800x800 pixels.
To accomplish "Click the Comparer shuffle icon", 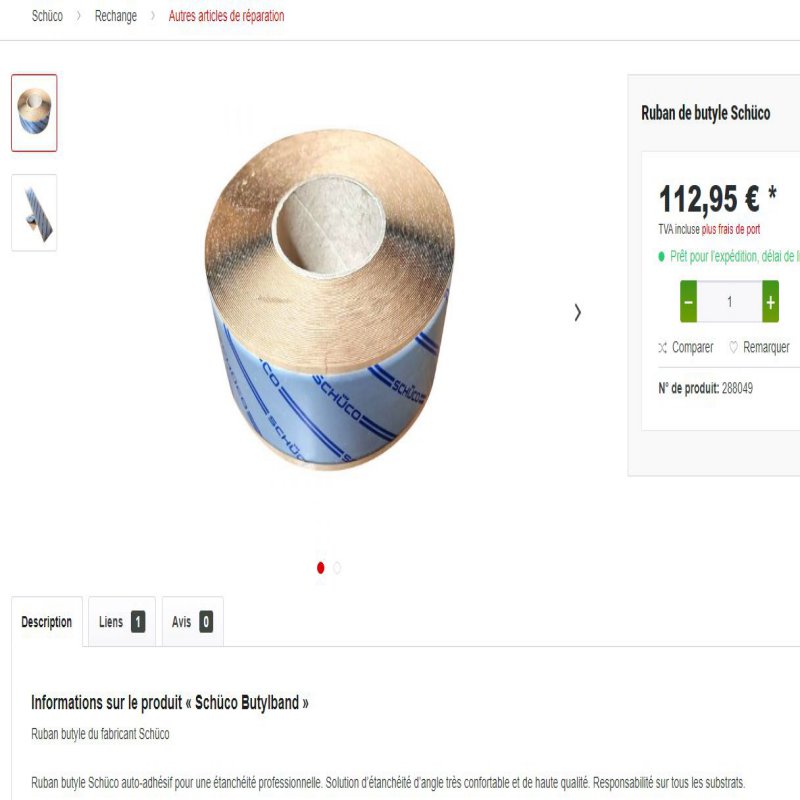I will [662, 348].
